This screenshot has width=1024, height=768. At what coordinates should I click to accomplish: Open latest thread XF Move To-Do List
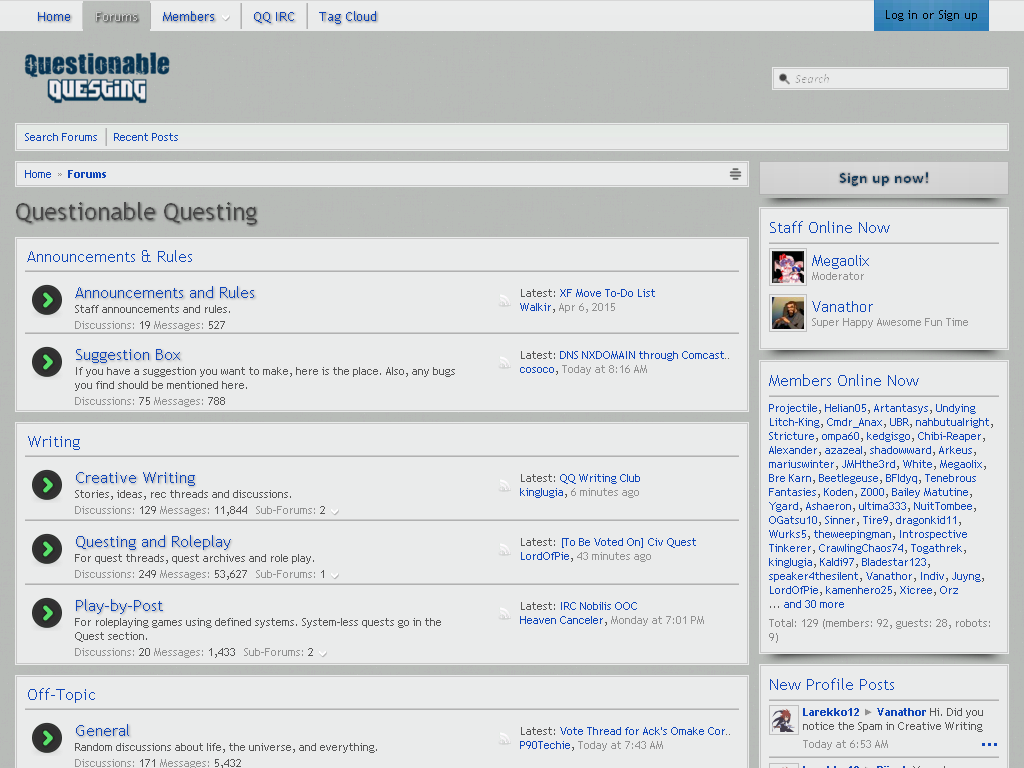(x=607, y=293)
